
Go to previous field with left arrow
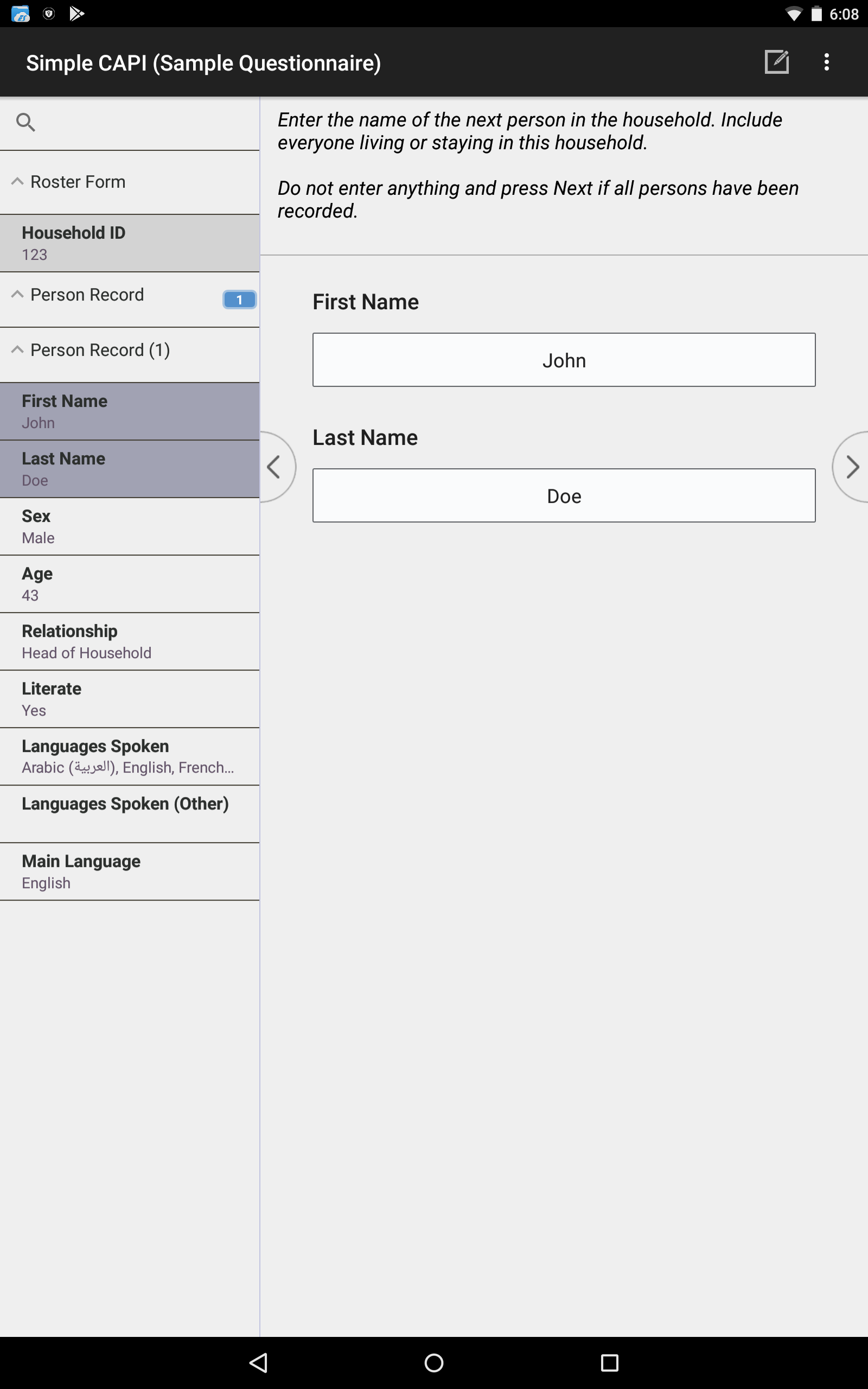pyautogui.click(x=277, y=467)
